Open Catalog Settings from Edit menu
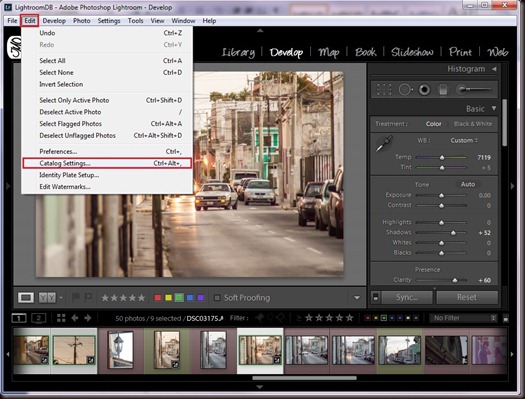This screenshot has width=525, height=399. click(x=107, y=163)
